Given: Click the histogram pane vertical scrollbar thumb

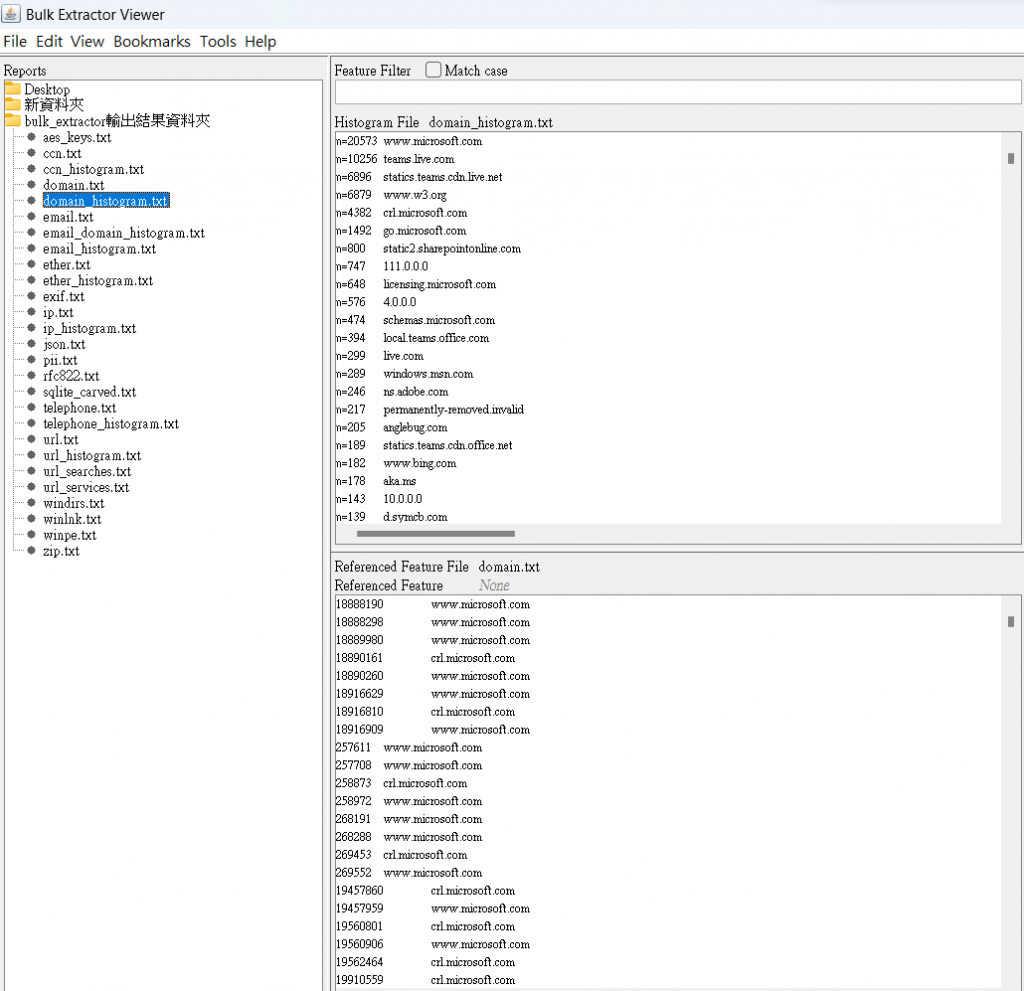Looking at the screenshot, I should coord(1011,158).
